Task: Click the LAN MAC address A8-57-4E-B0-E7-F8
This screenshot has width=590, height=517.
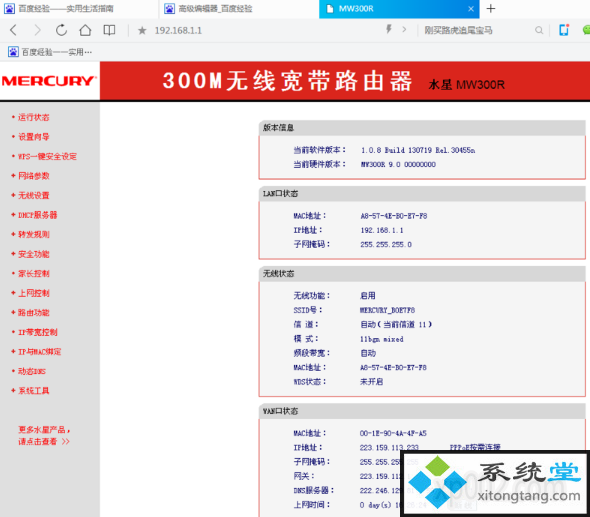Action: pyautogui.click(x=394, y=216)
